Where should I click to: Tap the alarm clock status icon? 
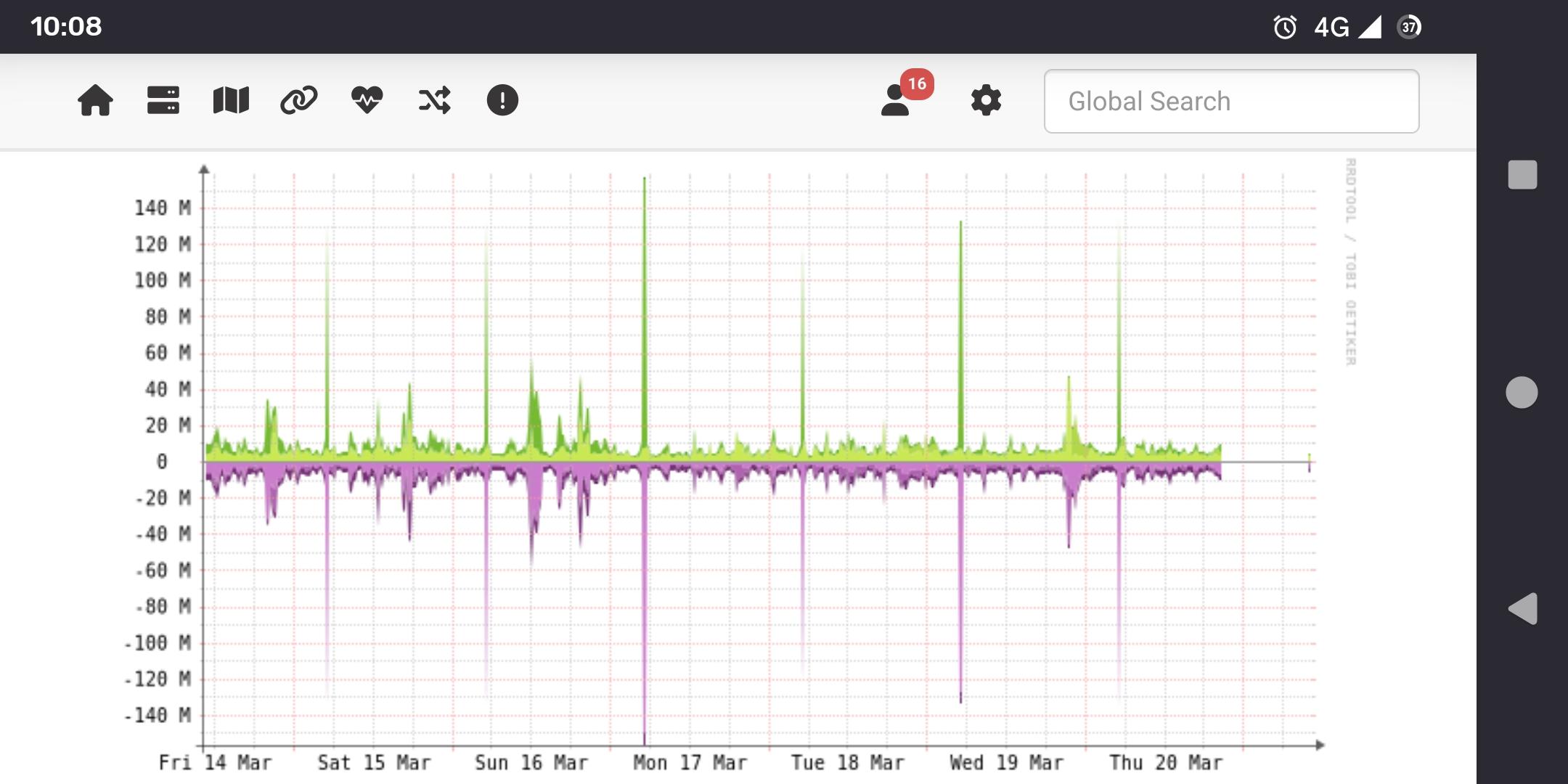pyautogui.click(x=1284, y=28)
